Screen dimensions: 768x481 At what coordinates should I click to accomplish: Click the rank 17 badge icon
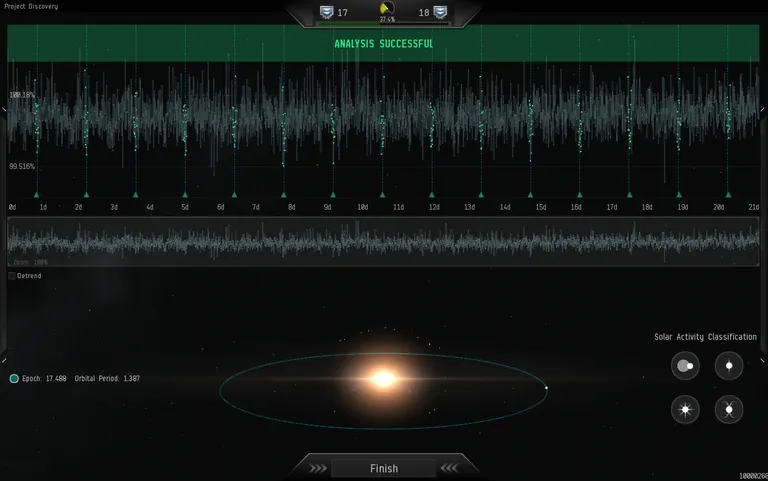coord(327,12)
